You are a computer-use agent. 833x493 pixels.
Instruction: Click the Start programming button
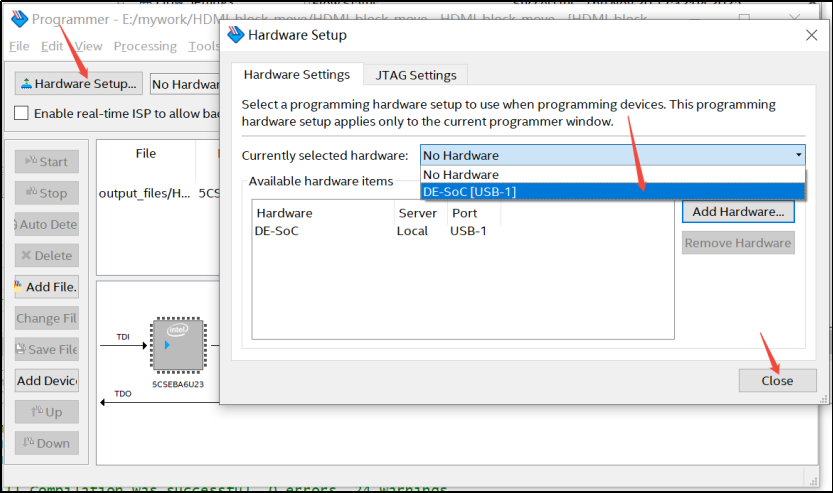(47, 162)
